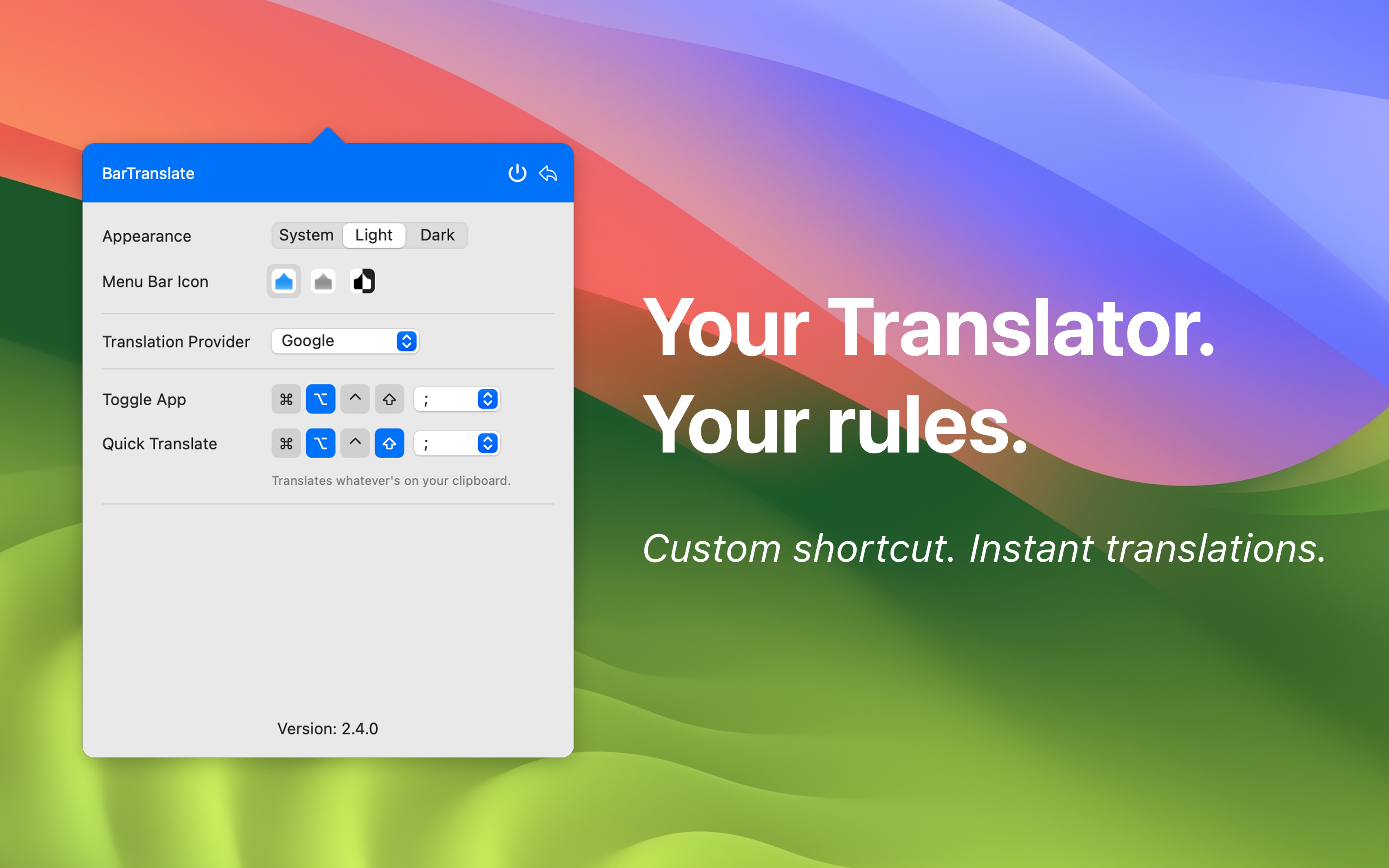Click the Translation Provider label
Screen dimensions: 1389x868
[x=176, y=342]
